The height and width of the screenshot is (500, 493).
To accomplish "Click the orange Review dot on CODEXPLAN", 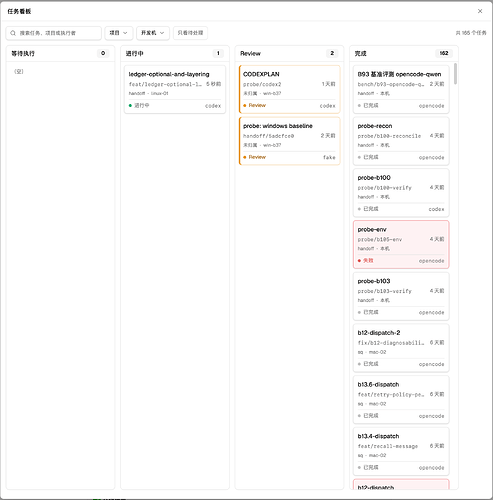I will (245, 105).
